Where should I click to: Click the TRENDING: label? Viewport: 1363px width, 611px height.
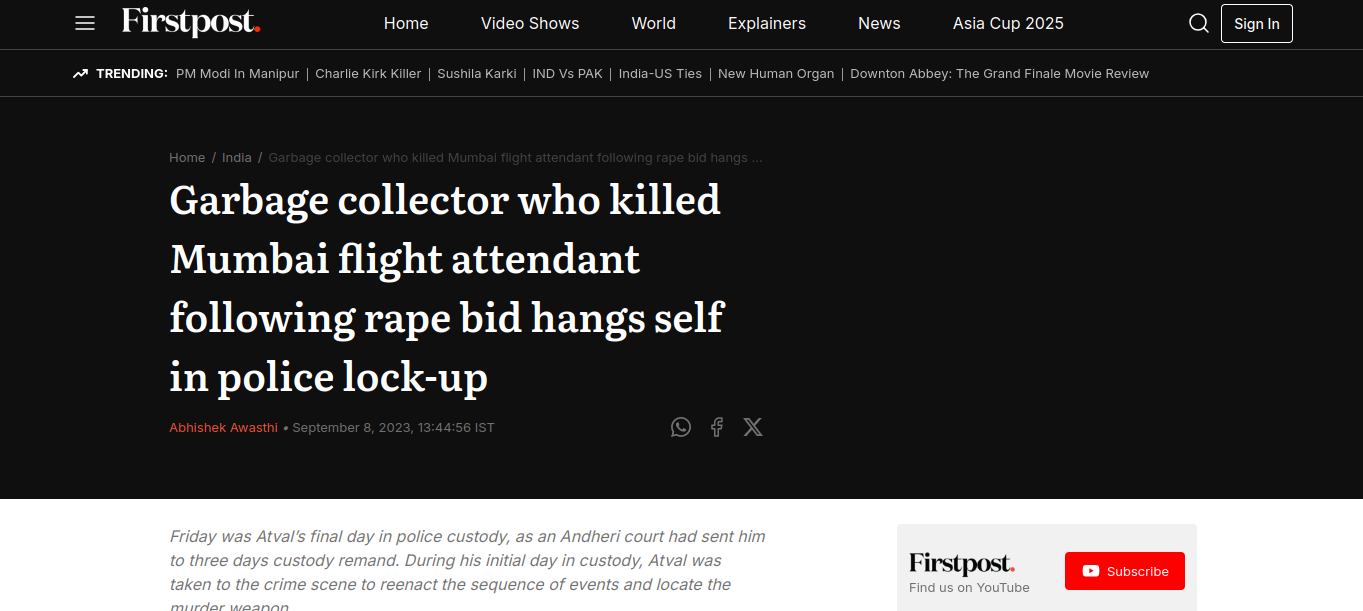pos(132,74)
